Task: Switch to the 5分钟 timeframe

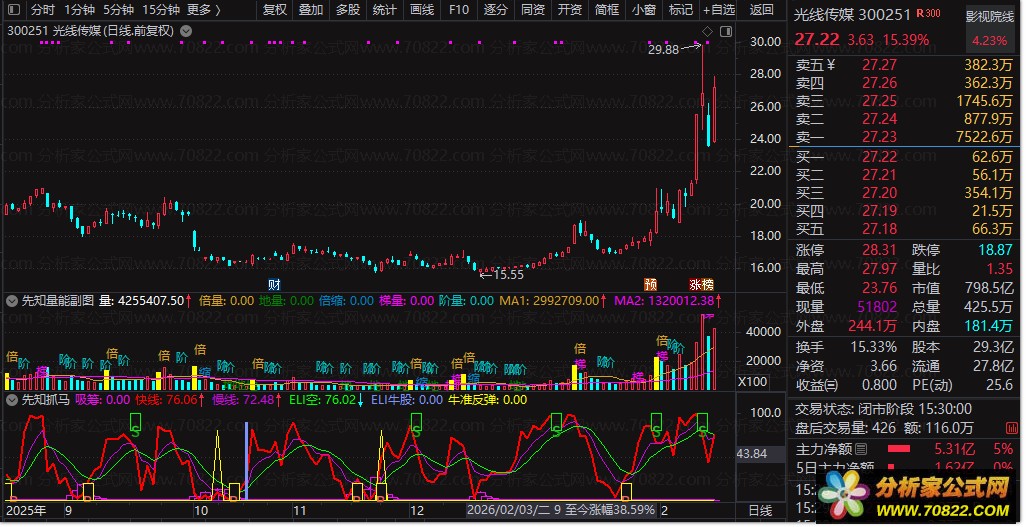Action: [x=118, y=10]
